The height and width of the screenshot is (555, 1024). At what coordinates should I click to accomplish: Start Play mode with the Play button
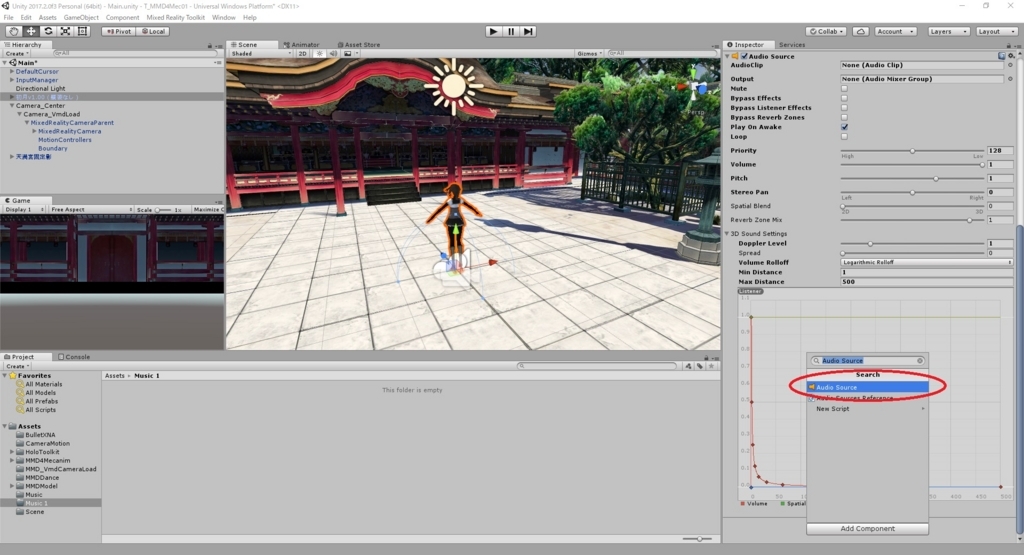pos(494,31)
